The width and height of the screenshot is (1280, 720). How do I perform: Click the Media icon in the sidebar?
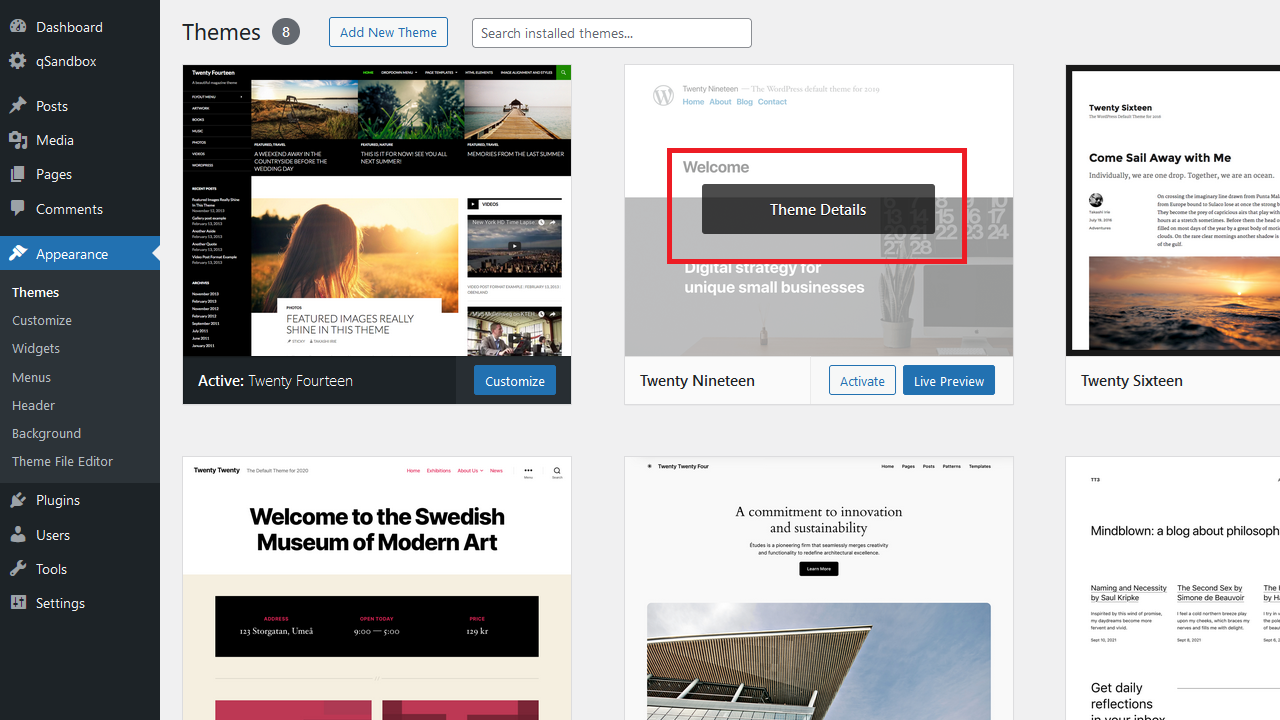18,140
